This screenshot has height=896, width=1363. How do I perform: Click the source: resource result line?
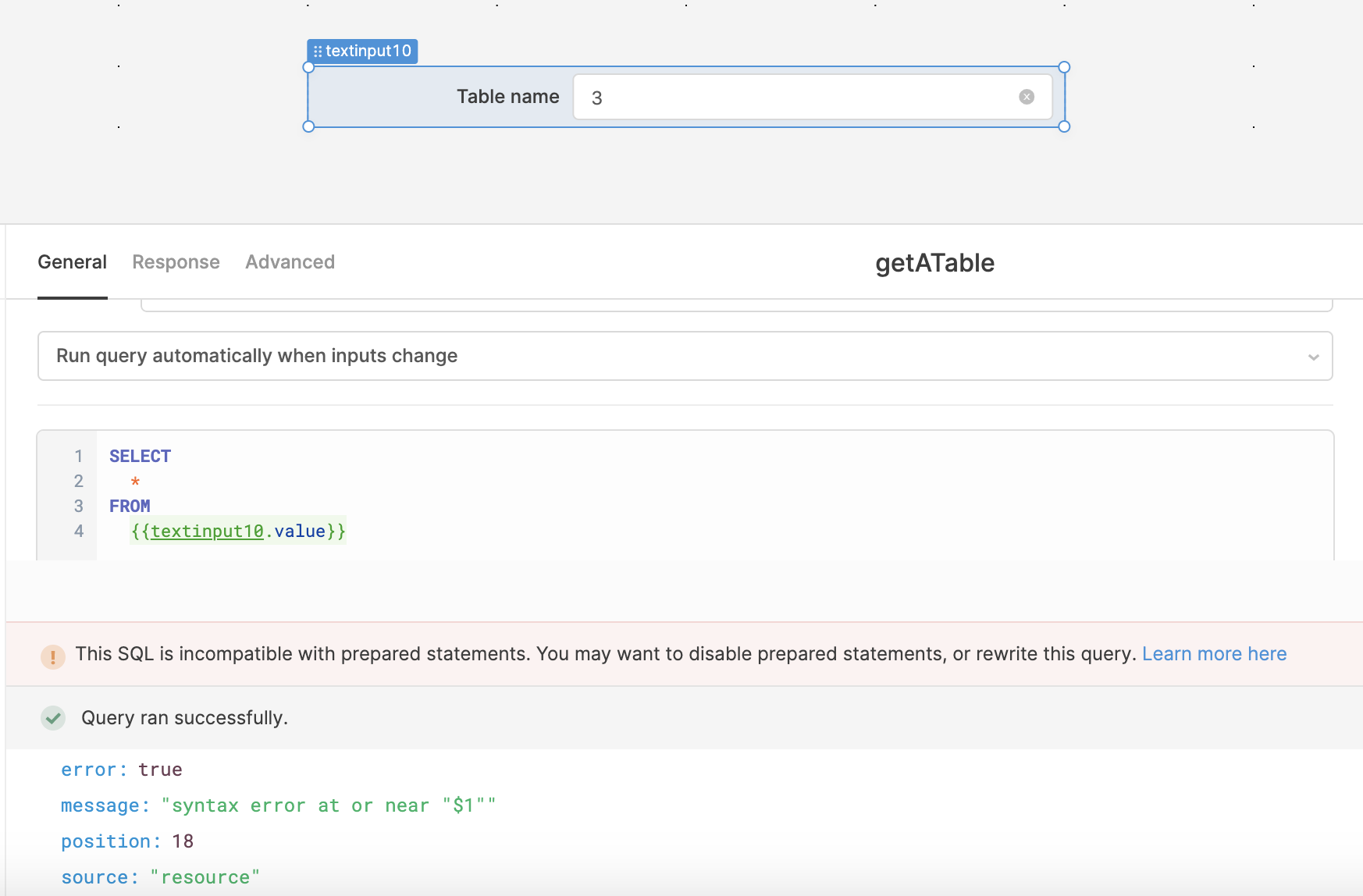pos(160,877)
